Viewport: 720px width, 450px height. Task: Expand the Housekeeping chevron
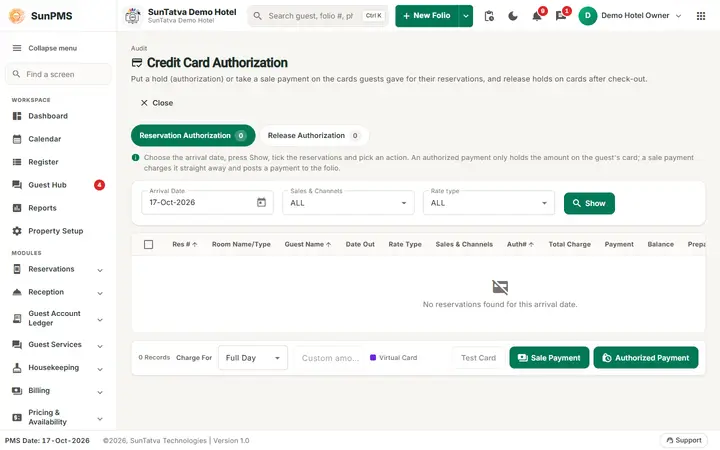pos(100,369)
